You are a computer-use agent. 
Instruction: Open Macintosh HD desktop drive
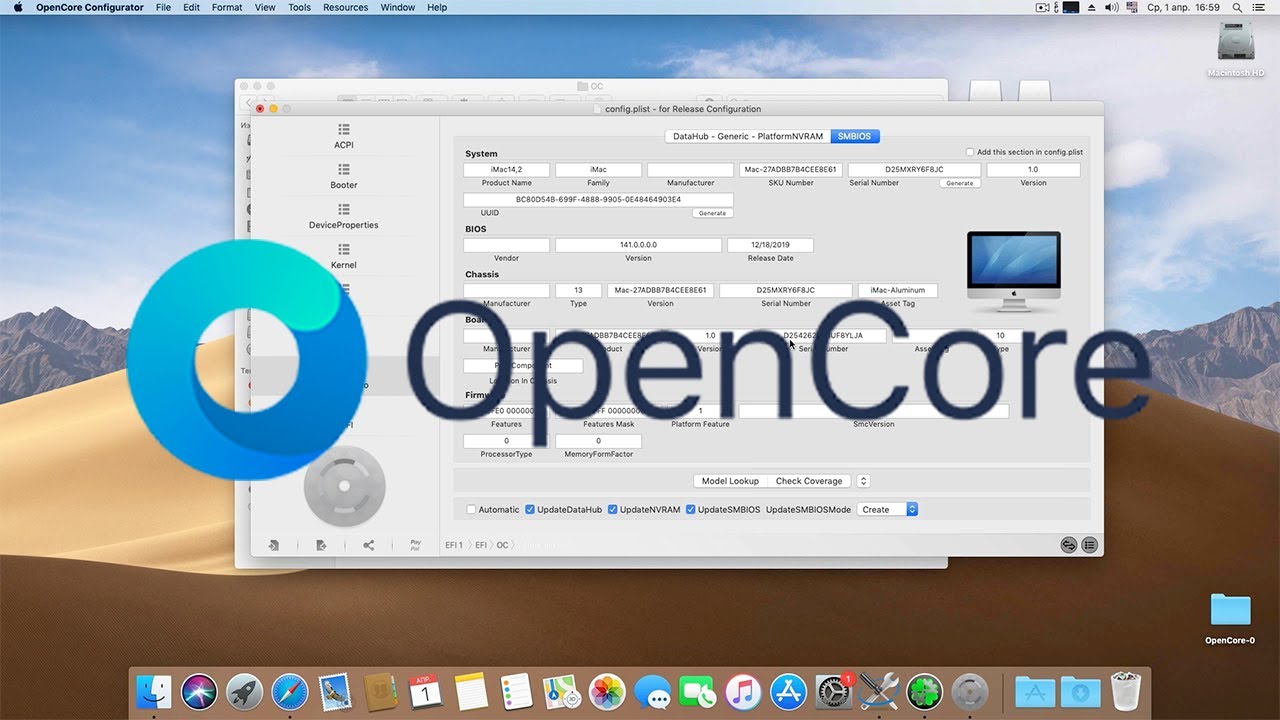pos(1236,48)
